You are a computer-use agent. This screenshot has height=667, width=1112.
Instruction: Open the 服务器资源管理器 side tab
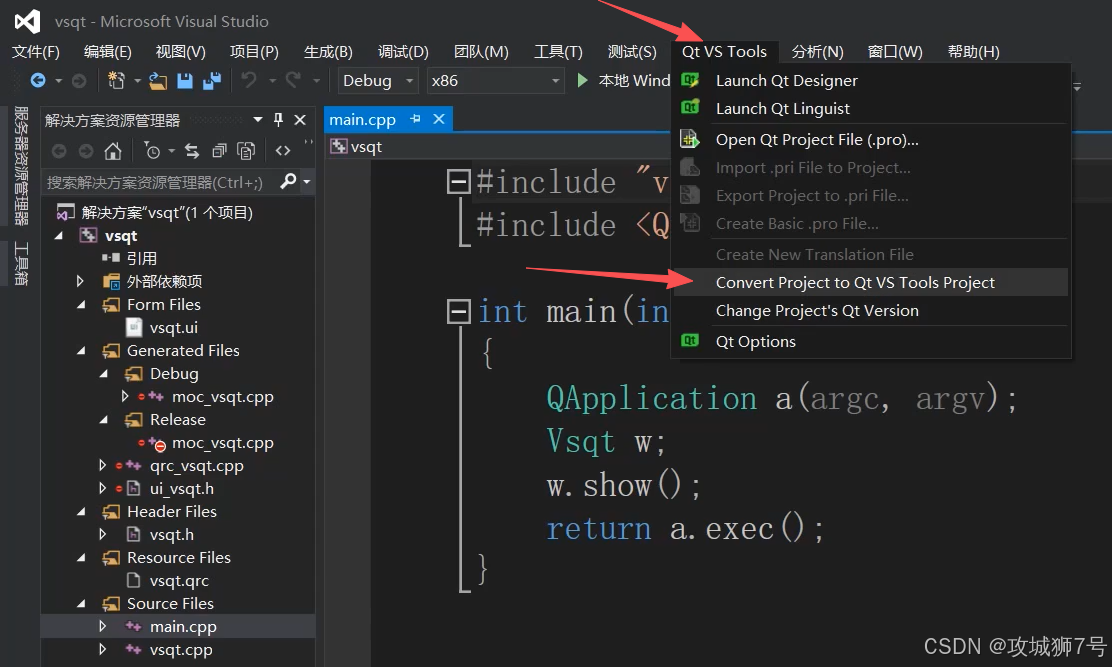21,165
